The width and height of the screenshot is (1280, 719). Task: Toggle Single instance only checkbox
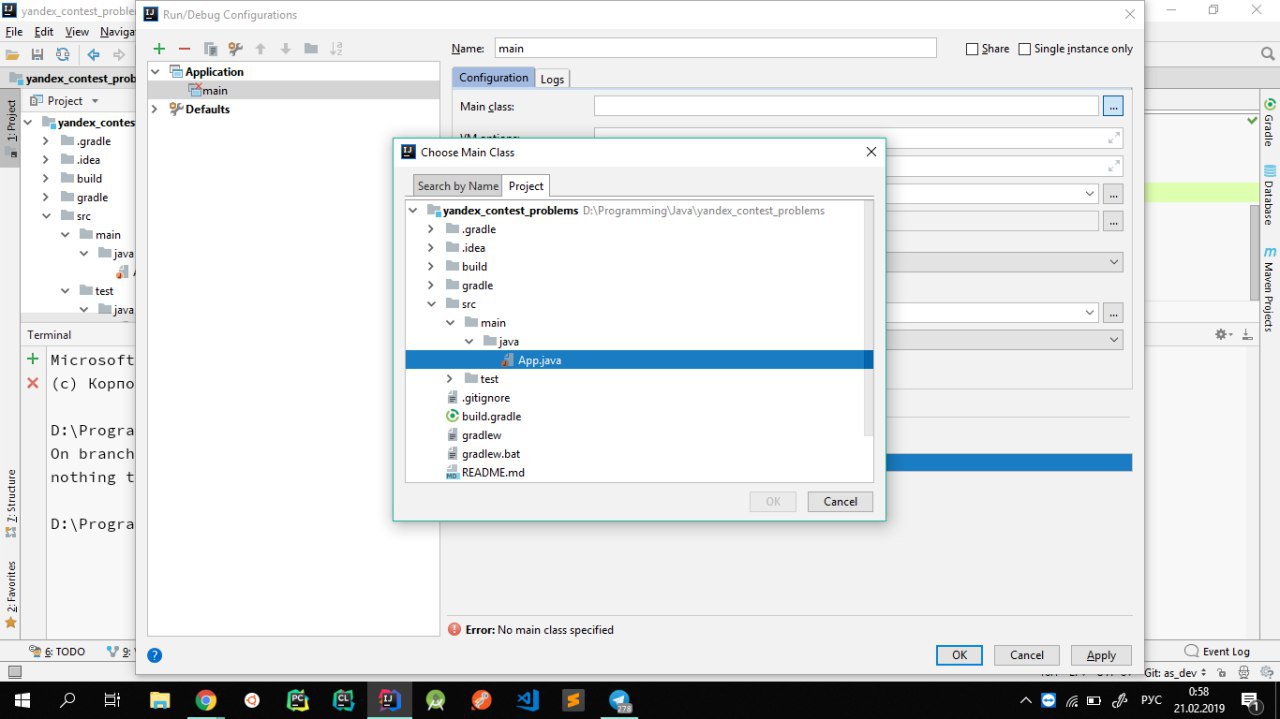click(x=1024, y=49)
